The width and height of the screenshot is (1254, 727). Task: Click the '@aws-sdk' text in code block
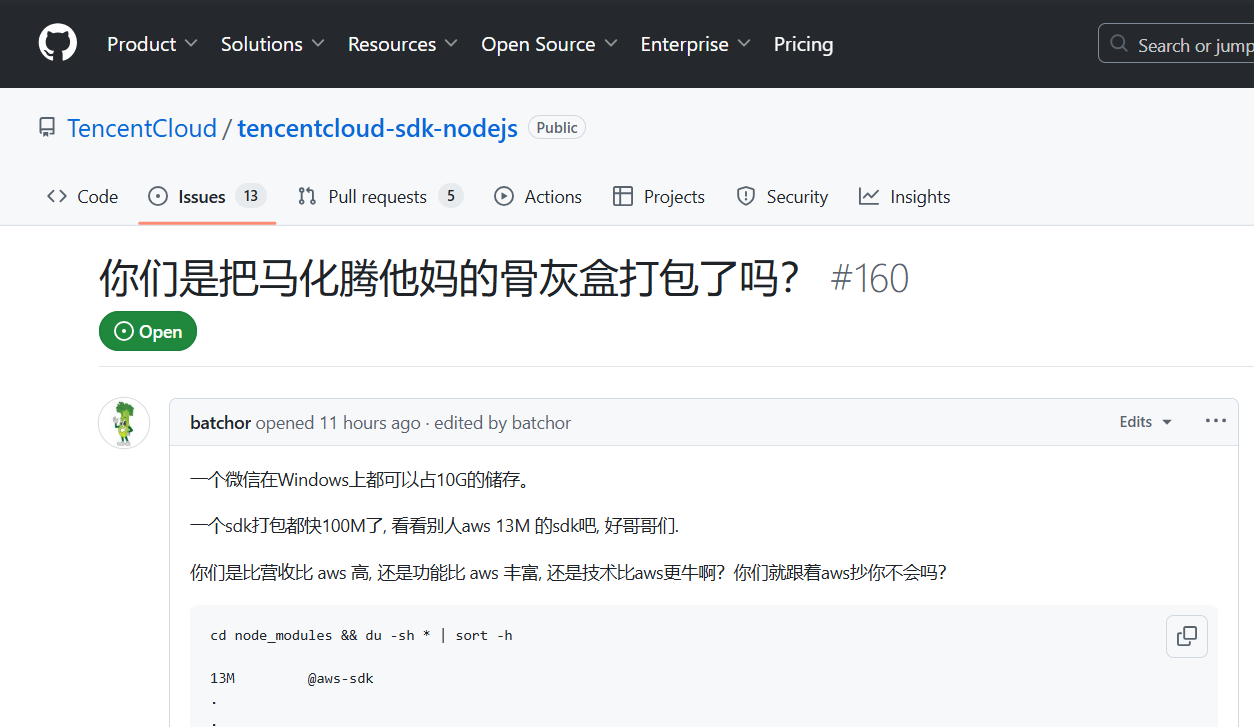tap(340, 678)
